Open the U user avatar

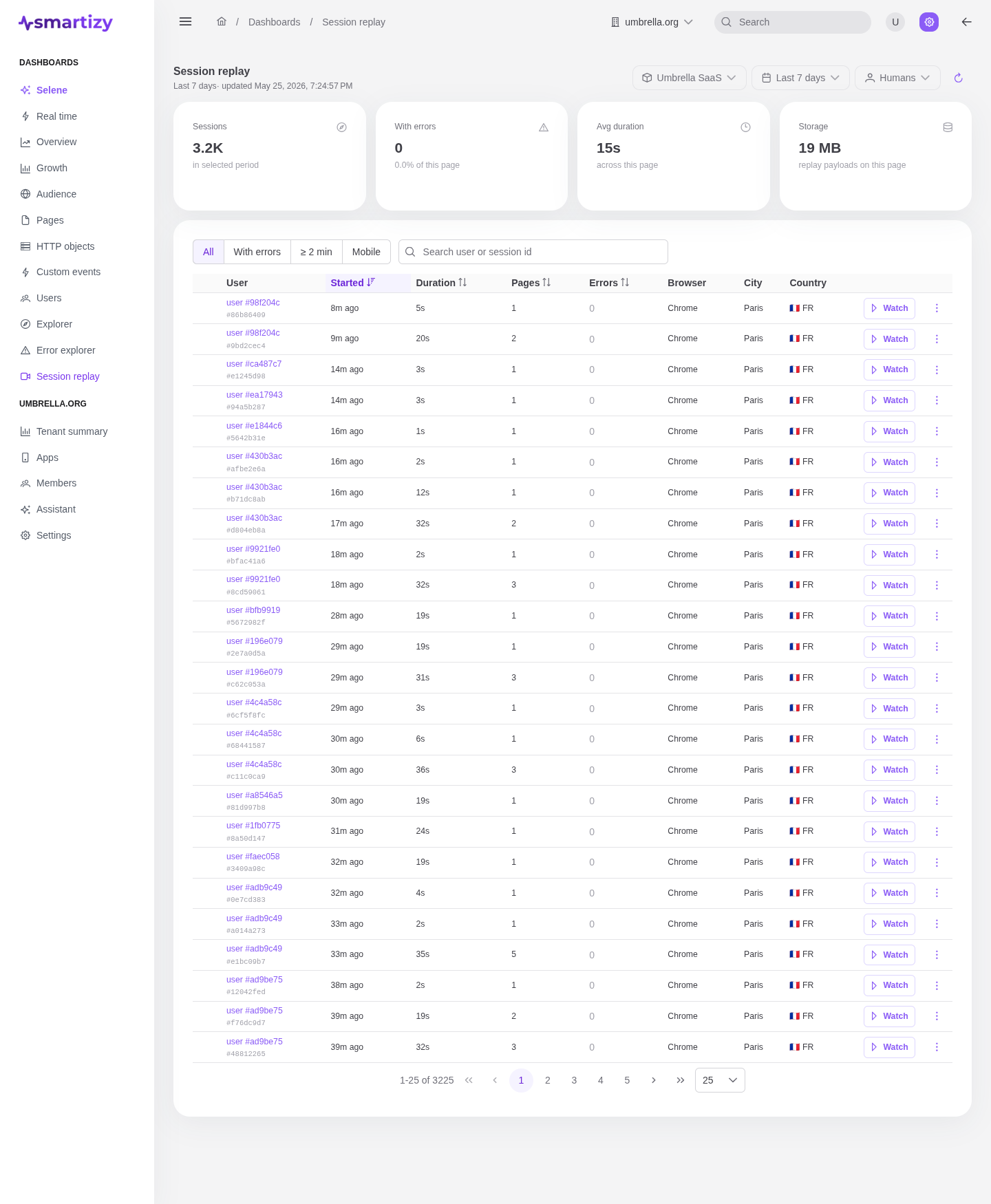[x=895, y=22]
